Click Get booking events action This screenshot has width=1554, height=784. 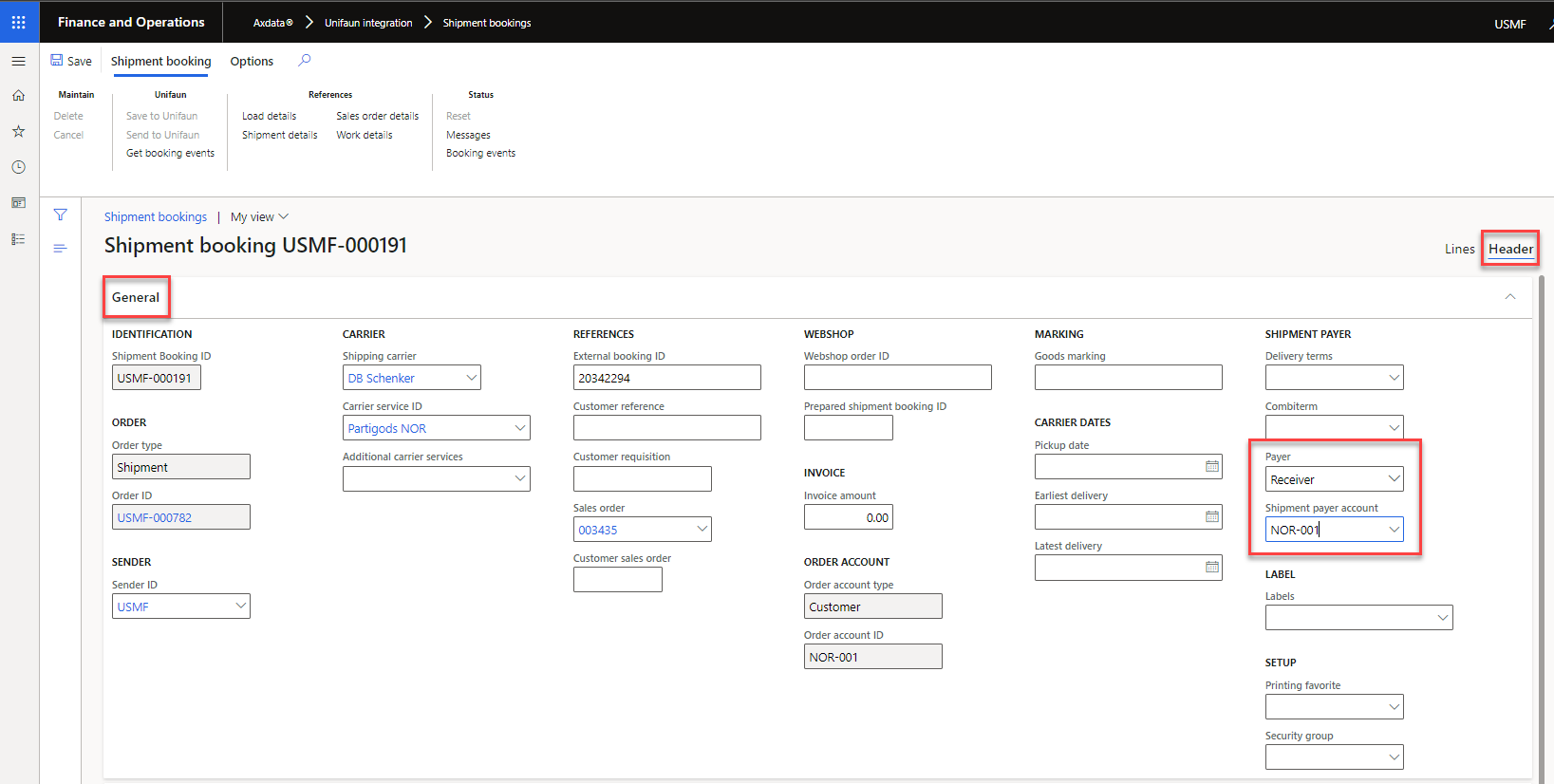170,153
